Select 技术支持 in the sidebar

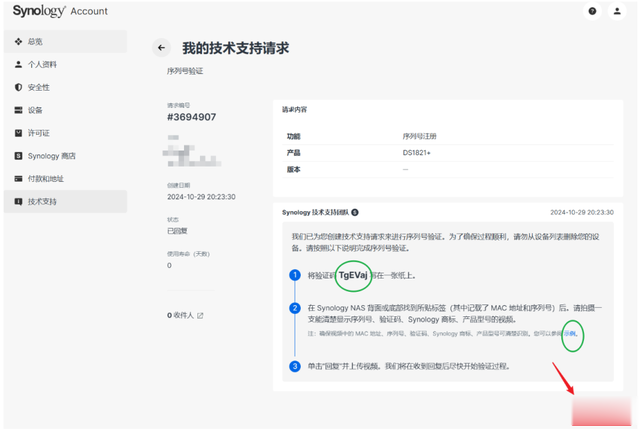(x=65, y=201)
